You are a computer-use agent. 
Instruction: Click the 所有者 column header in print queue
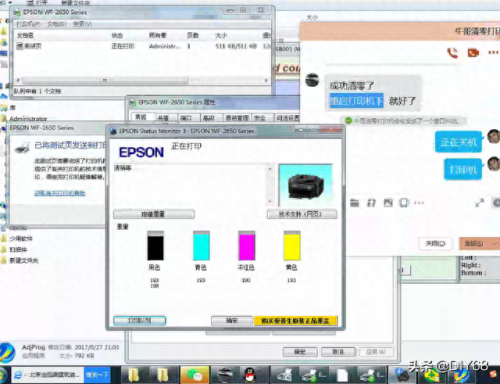[157, 35]
